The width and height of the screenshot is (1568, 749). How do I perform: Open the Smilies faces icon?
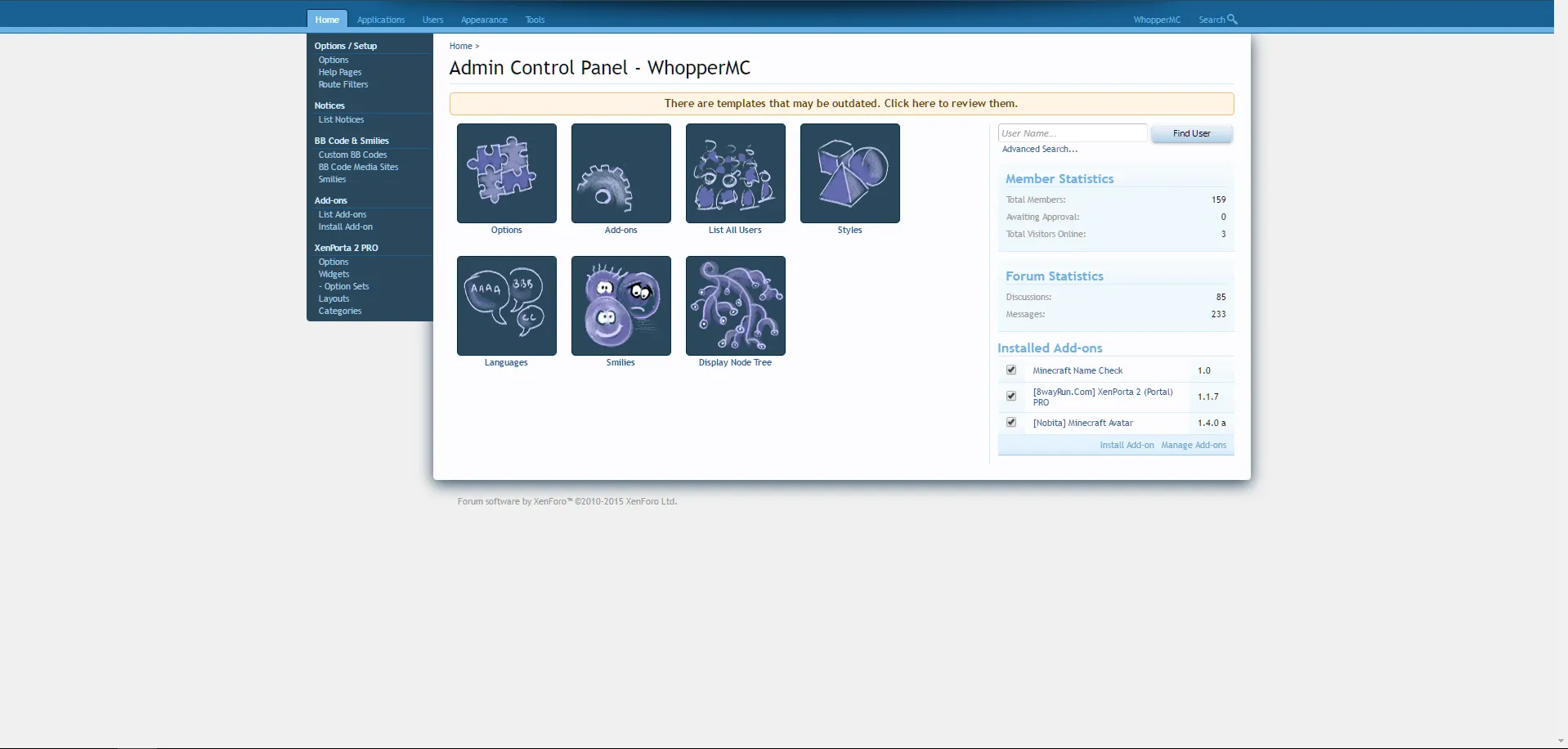pos(621,306)
